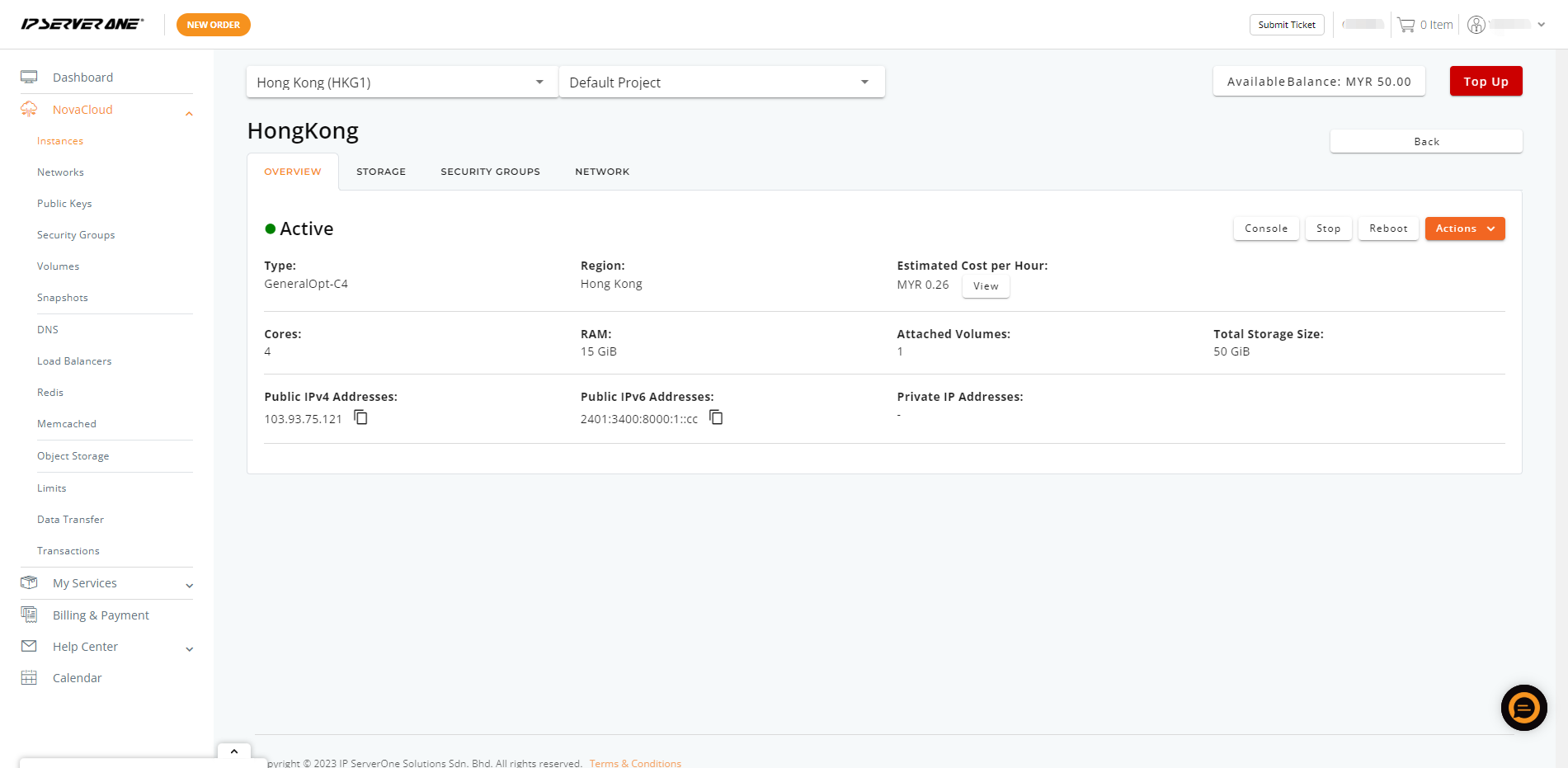Click Submit Ticket button

point(1287,25)
